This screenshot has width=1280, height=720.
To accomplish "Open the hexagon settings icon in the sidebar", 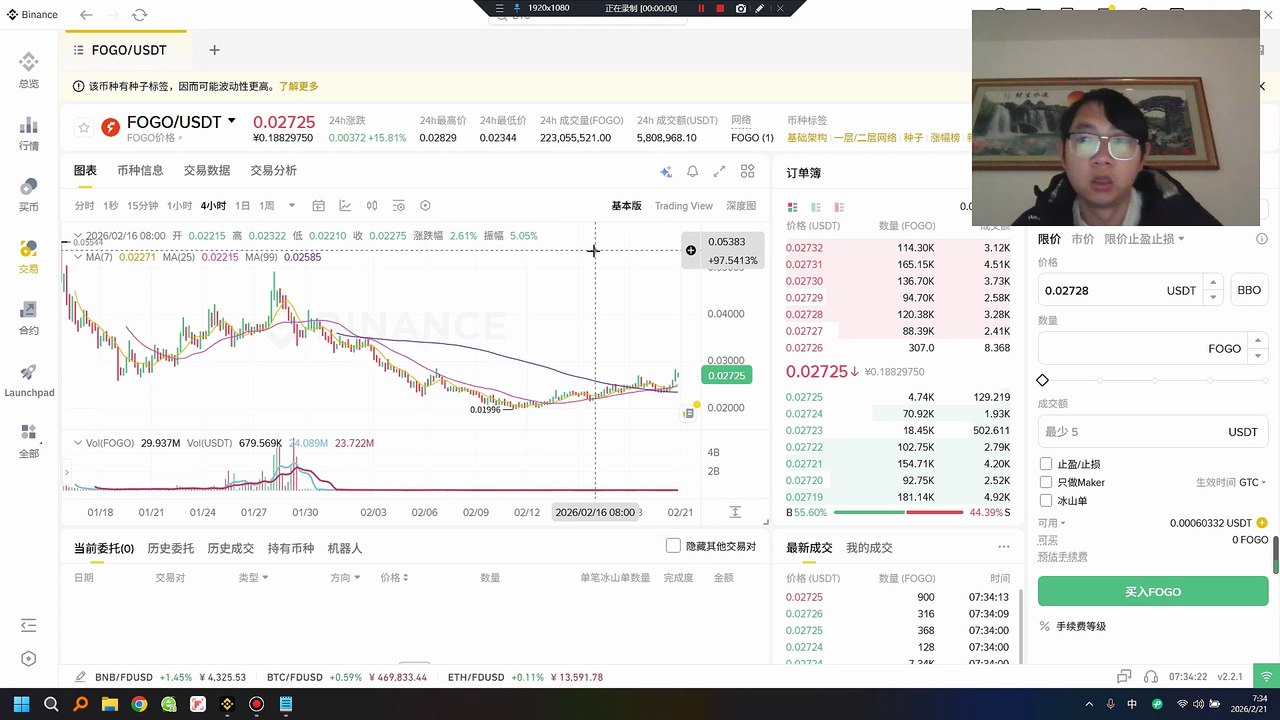I will coord(28,659).
